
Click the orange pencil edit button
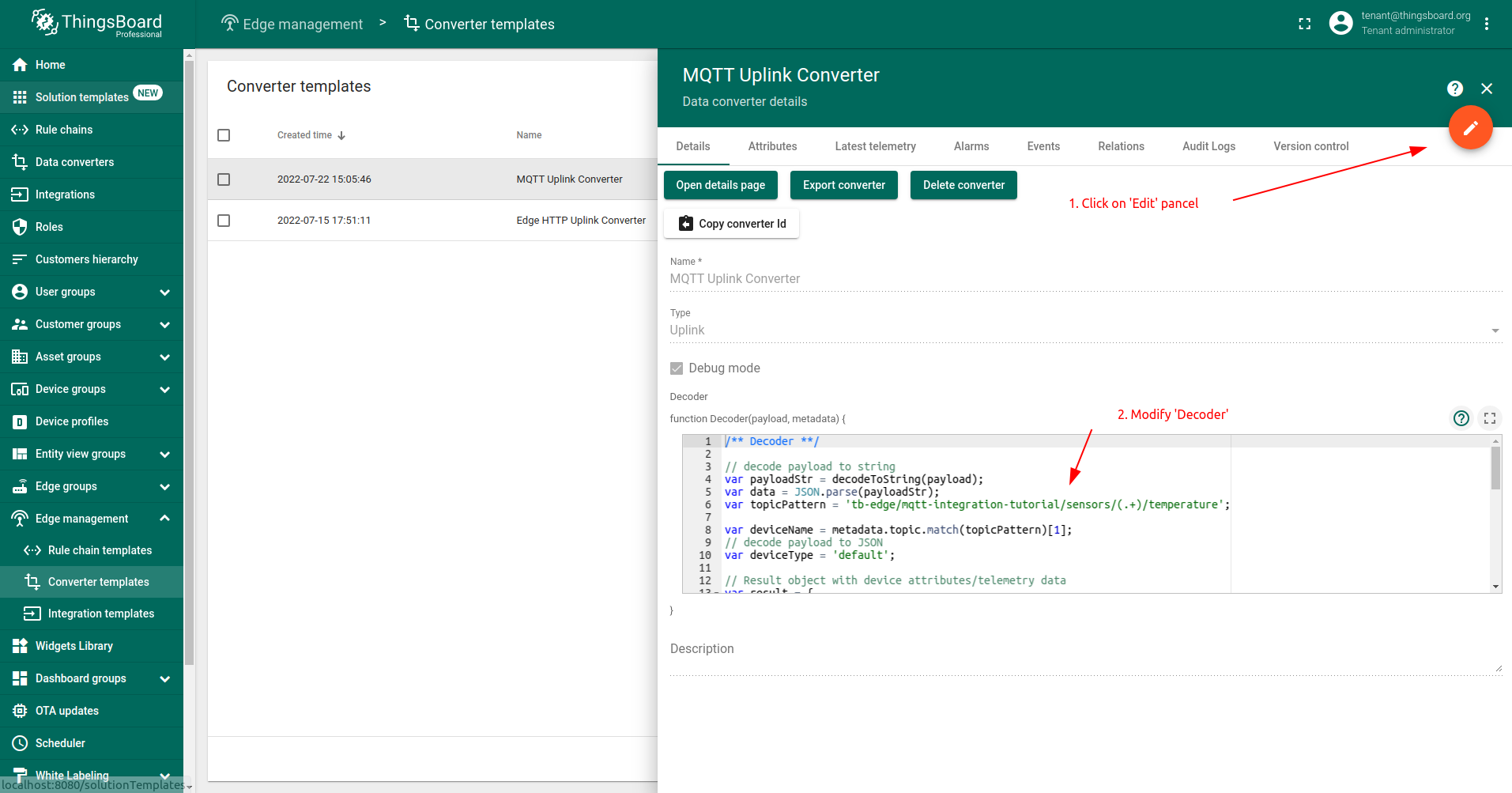coord(1470,127)
